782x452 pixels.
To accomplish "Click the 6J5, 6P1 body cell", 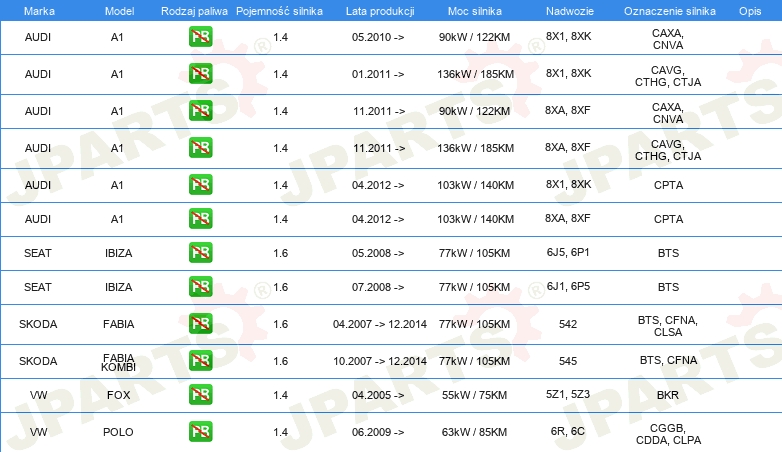I will pyautogui.click(x=568, y=252).
